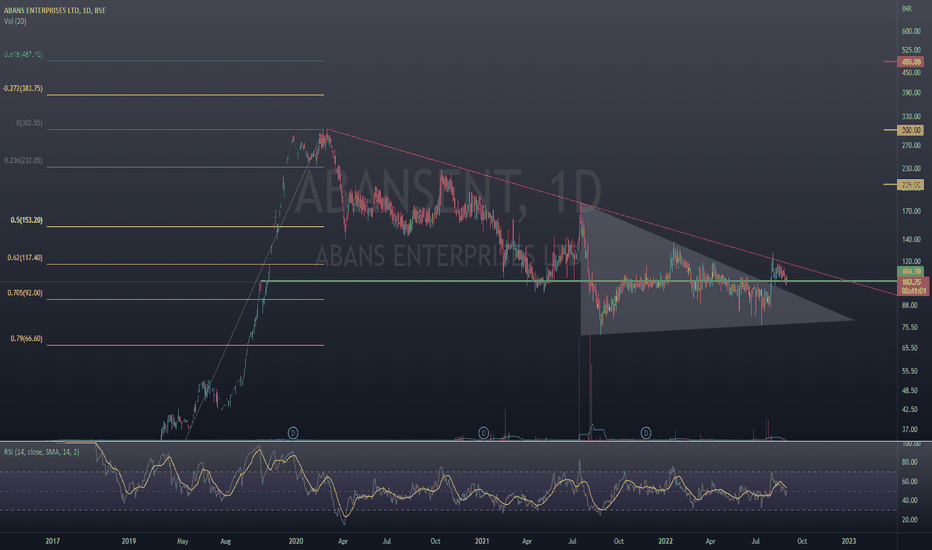This screenshot has width=932, height=550.
Task: Click the red 485.00 price tag
Action: tap(911, 62)
